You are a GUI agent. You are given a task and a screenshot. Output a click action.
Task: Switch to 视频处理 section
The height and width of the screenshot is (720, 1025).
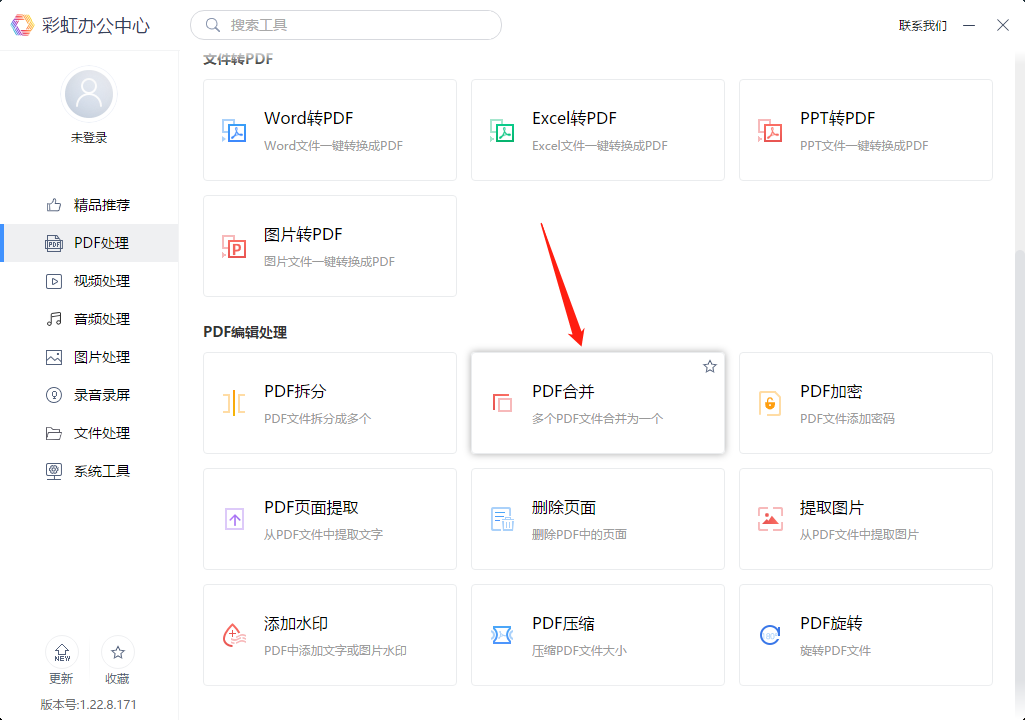[x=89, y=281]
